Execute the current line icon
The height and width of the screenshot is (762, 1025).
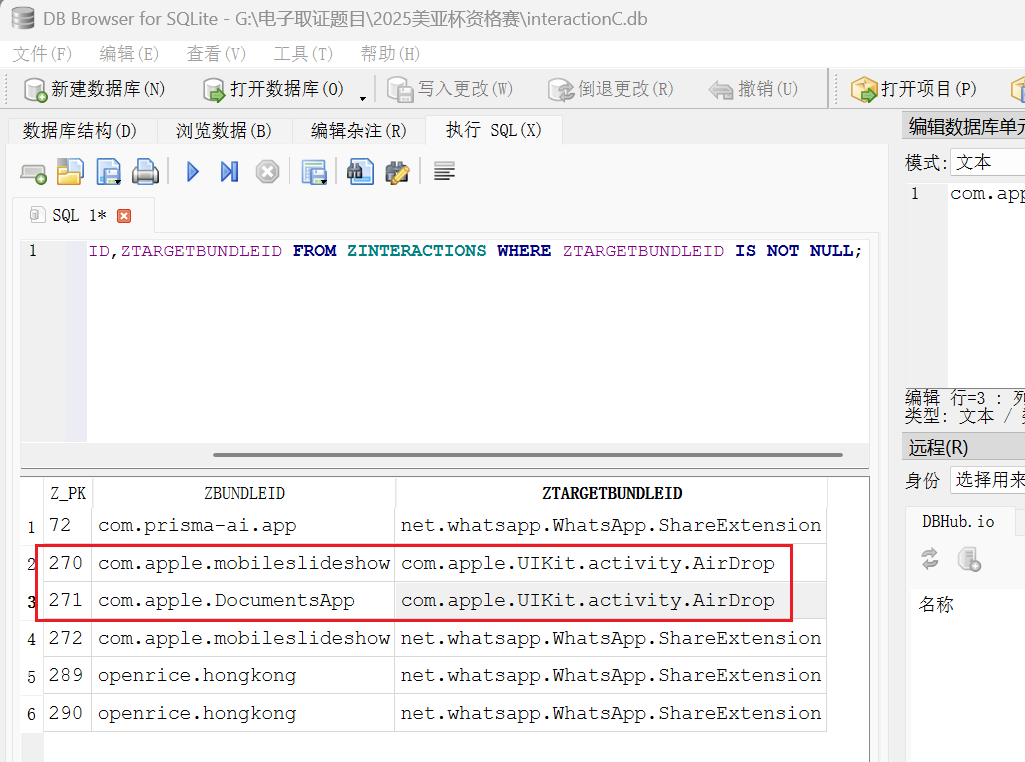(x=229, y=172)
